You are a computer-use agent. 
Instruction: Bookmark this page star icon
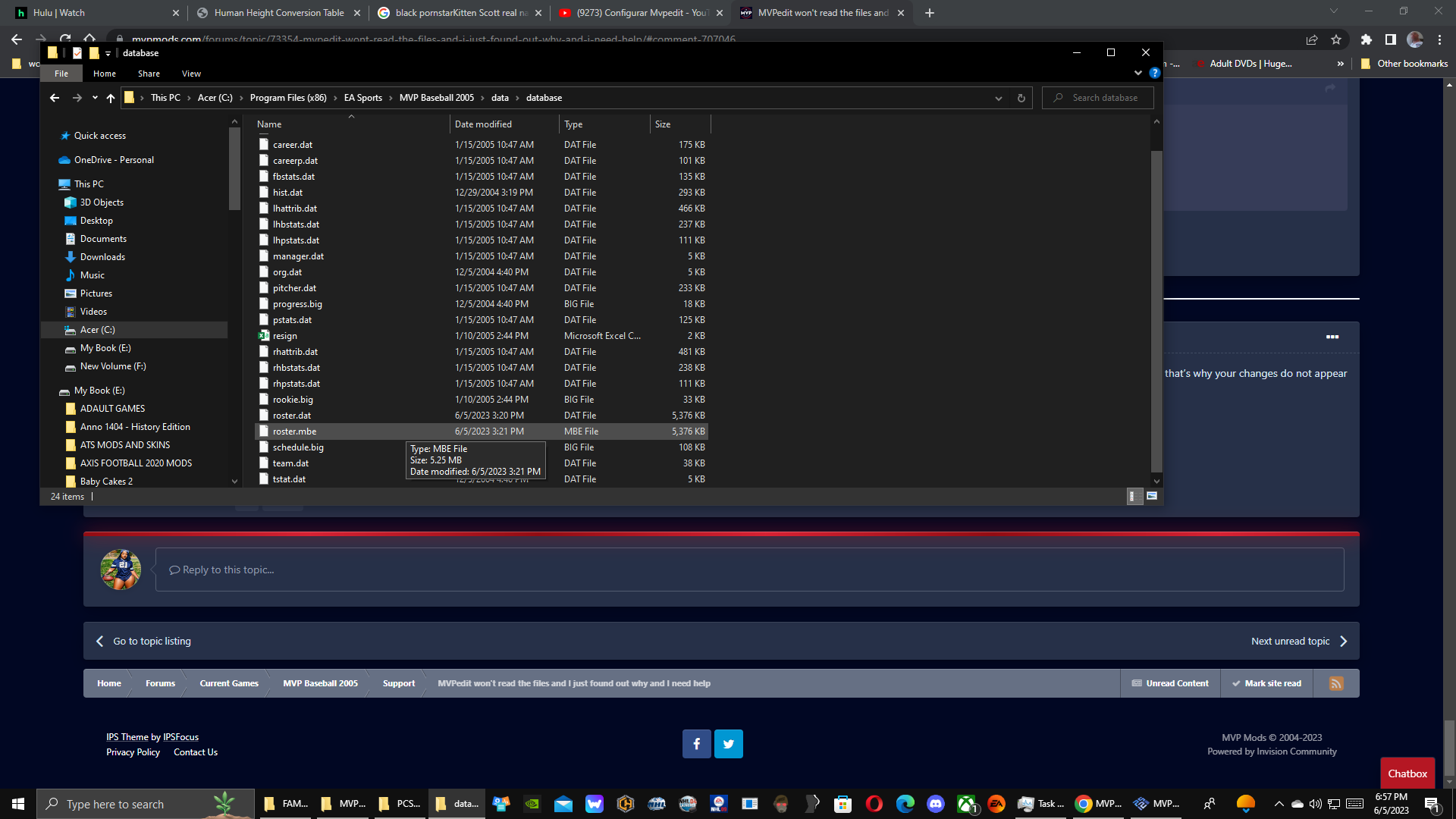click(1336, 39)
